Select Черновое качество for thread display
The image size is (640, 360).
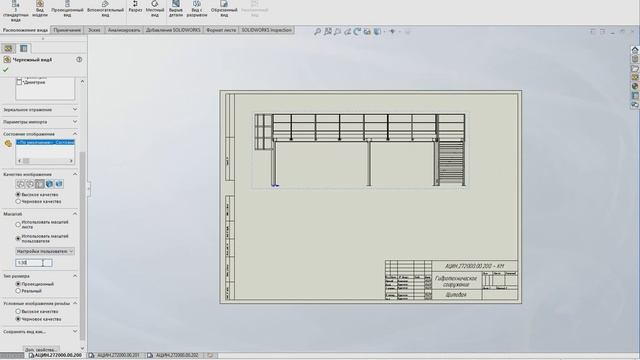pos(18,319)
